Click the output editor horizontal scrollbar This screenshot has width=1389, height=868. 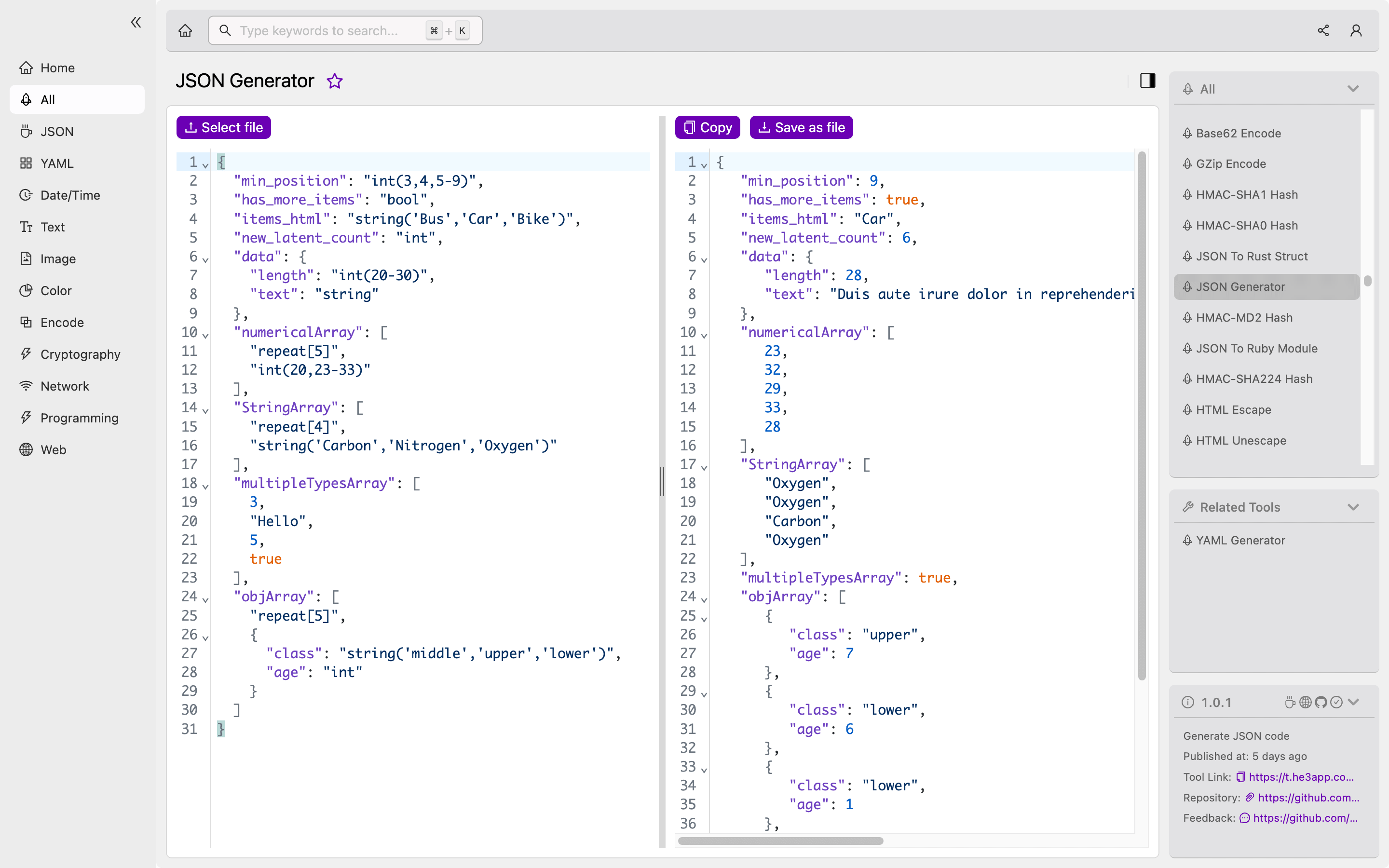(x=780, y=841)
